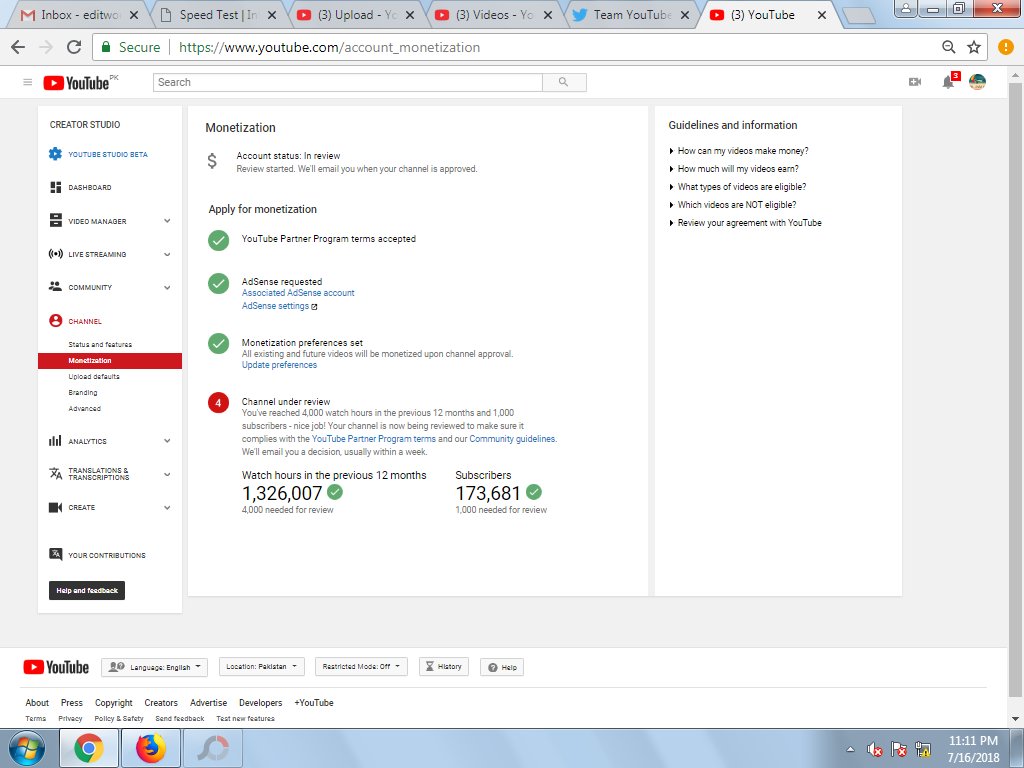The width and height of the screenshot is (1024, 768).
Task: Click the Create camera icon in sidebar
Action: [x=56, y=507]
